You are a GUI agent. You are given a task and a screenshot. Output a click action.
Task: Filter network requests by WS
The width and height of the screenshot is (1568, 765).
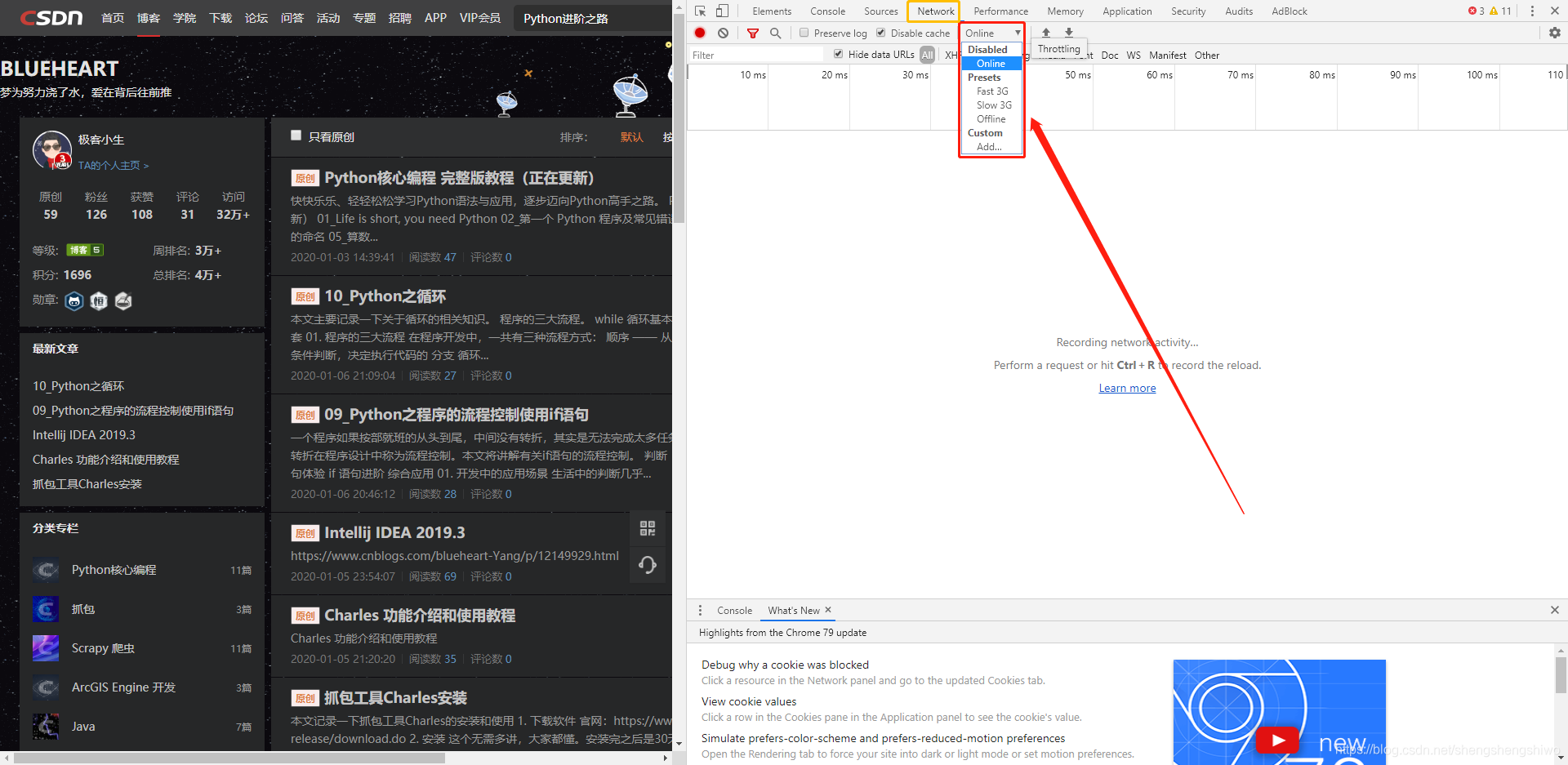[x=1134, y=56]
